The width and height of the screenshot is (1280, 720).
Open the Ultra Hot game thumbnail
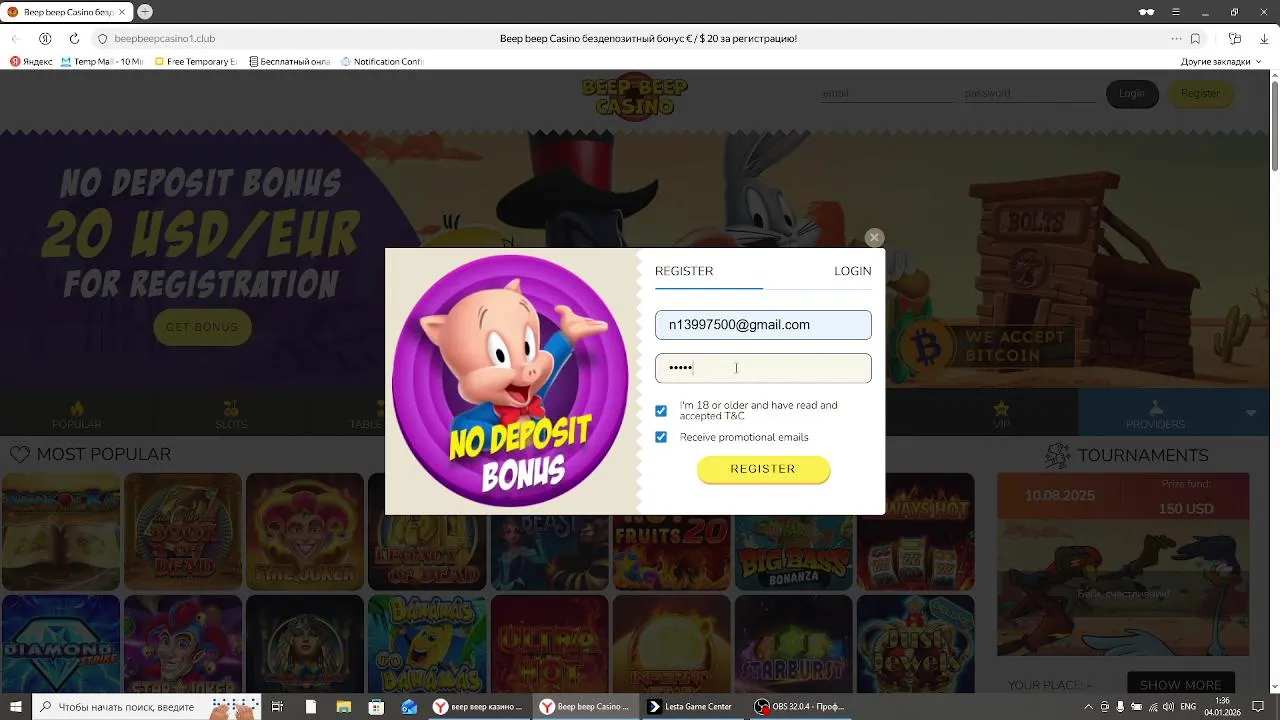pyautogui.click(x=549, y=644)
